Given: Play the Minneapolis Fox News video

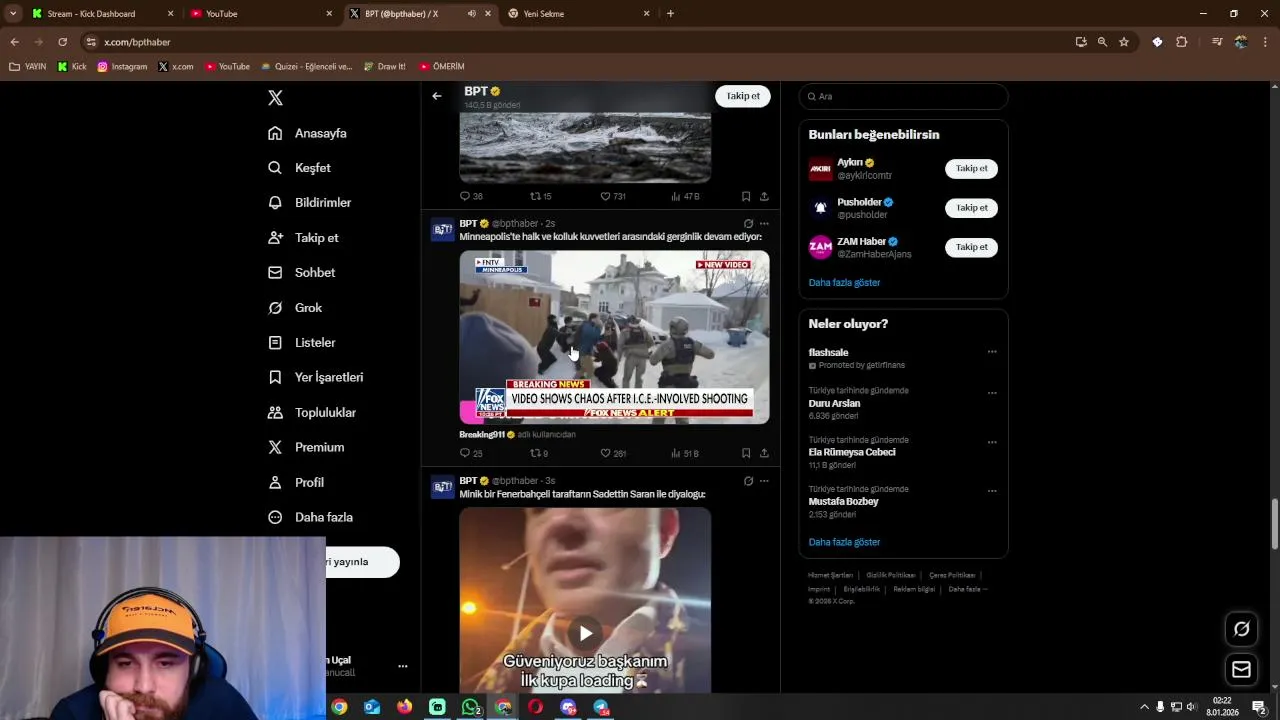Looking at the screenshot, I should tap(614, 337).
